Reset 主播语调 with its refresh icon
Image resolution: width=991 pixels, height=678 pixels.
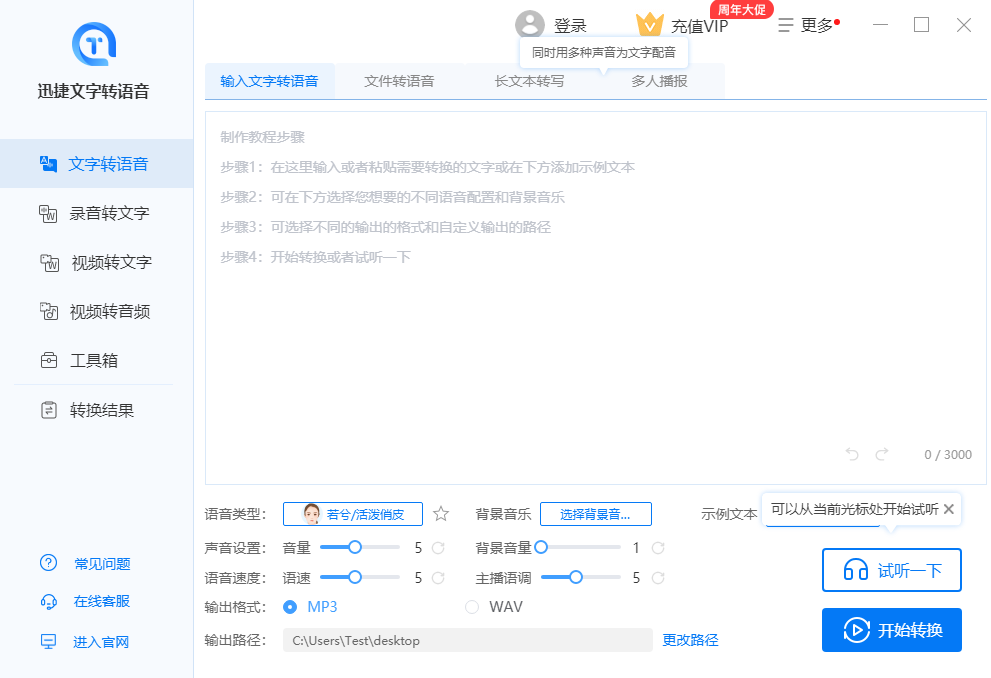pos(658,578)
